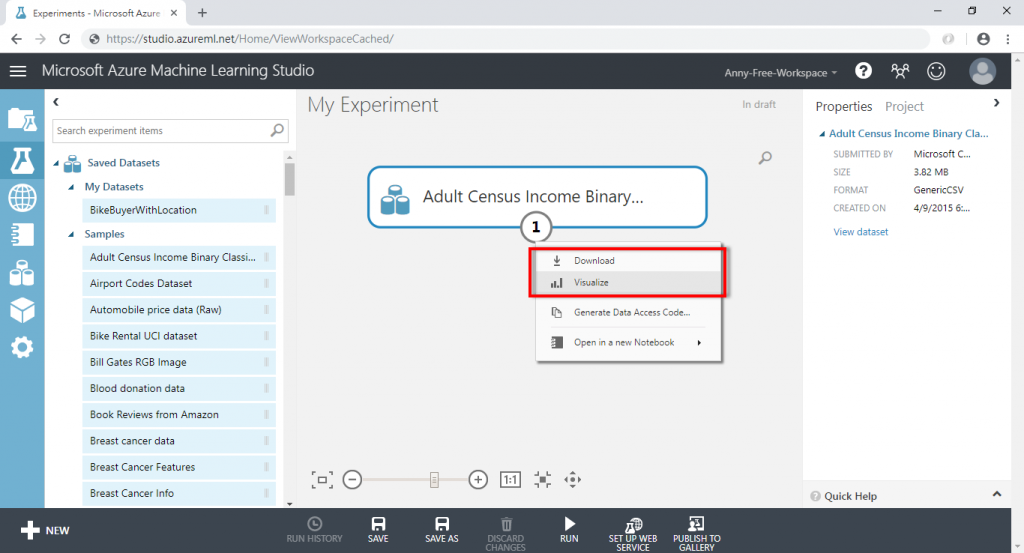
Task: Open the Anny-Free-Workspace dropdown
Action: [x=780, y=73]
